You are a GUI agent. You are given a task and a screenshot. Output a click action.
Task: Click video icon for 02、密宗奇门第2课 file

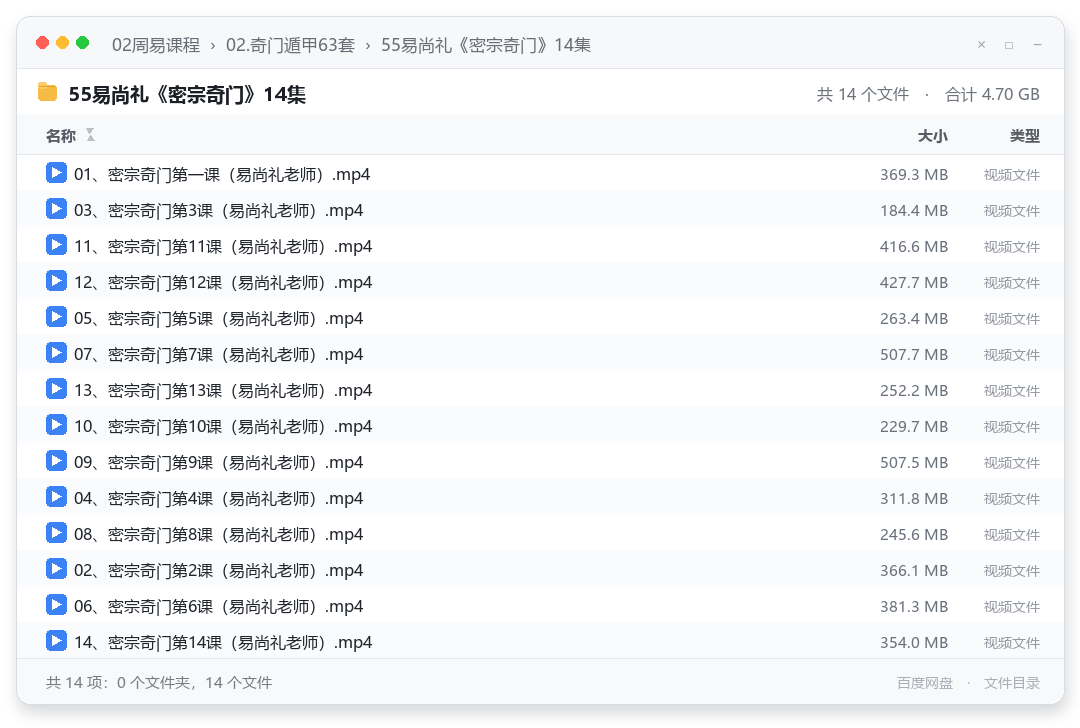(x=56, y=569)
